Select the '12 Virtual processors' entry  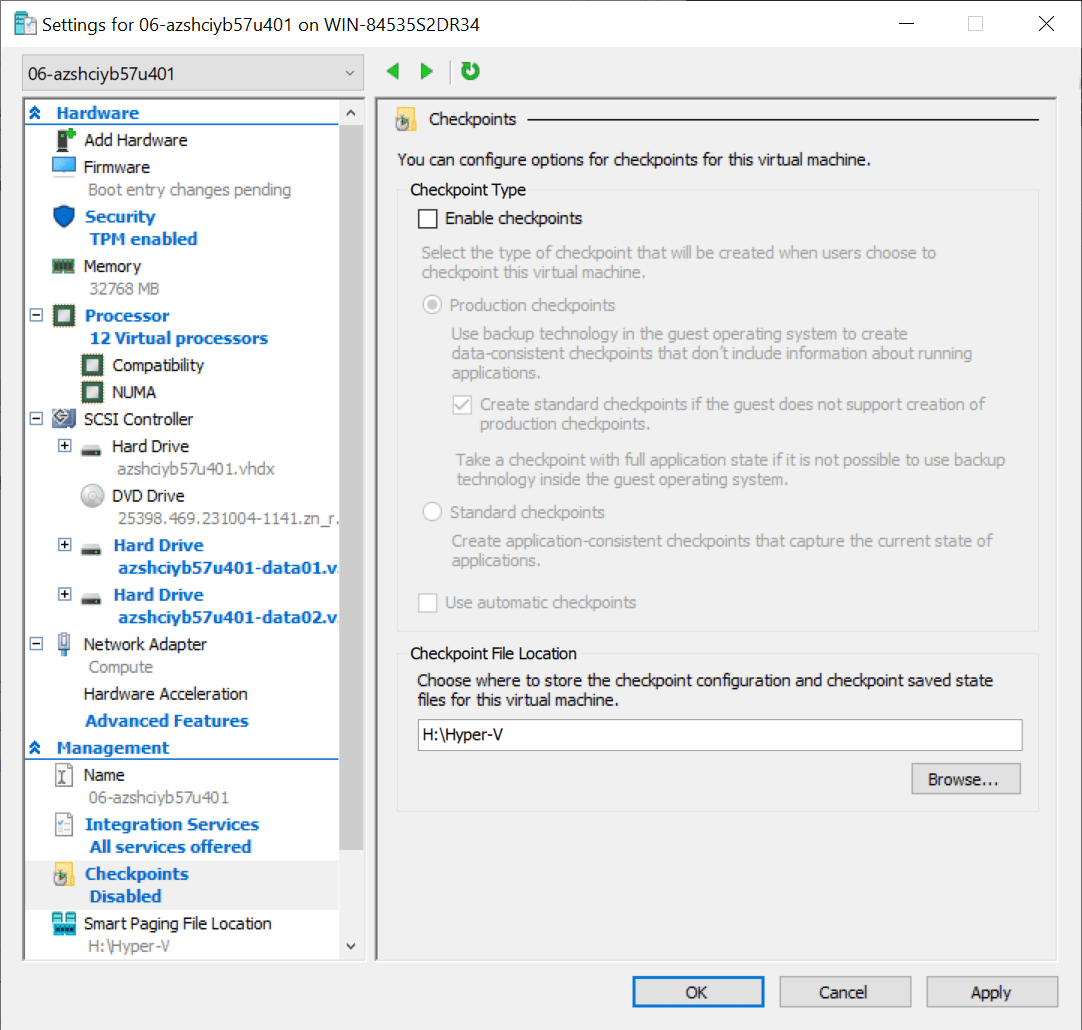179,338
